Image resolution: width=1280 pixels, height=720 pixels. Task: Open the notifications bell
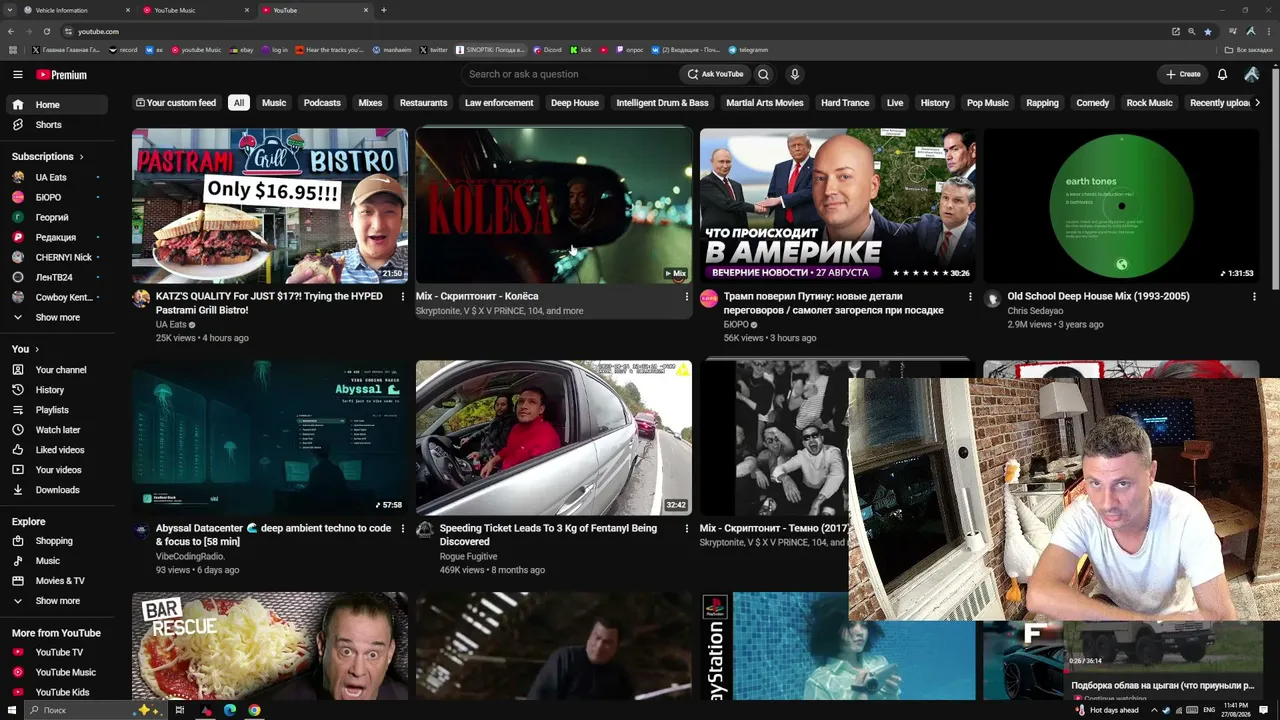[x=1222, y=74]
